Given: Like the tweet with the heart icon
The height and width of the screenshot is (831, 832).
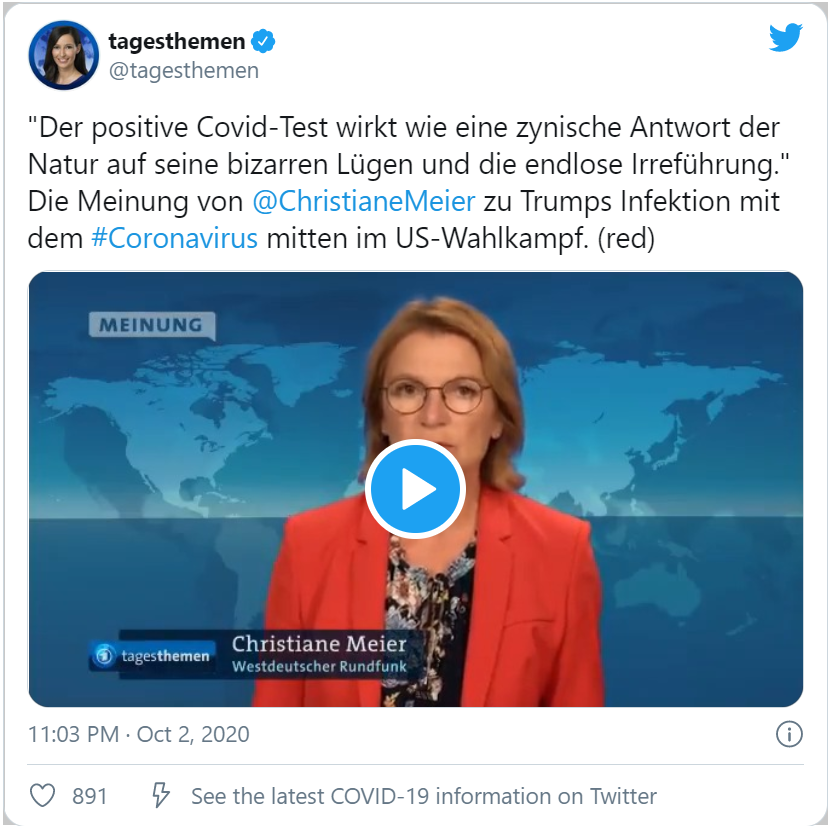Looking at the screenshot, I should 43,796.
